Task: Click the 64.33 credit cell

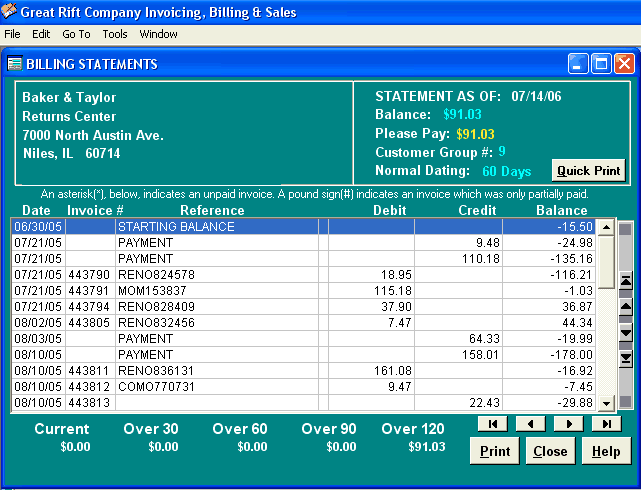Action: point(458,338)
